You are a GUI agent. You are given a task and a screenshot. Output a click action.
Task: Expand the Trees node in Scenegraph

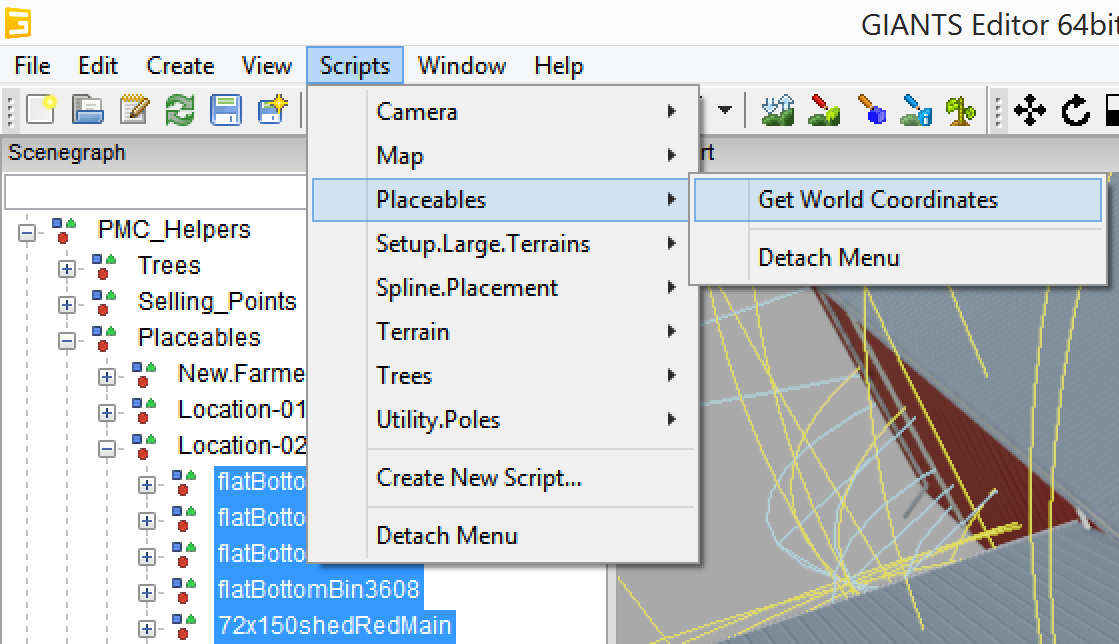(x=67, y=268)
